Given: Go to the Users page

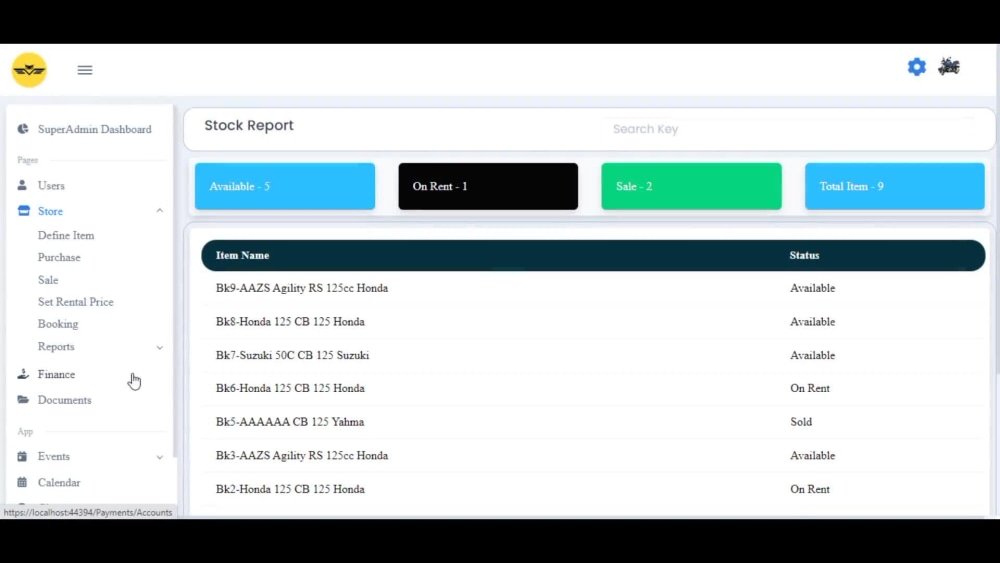Looking at the screenshot, I should point(51,186).
